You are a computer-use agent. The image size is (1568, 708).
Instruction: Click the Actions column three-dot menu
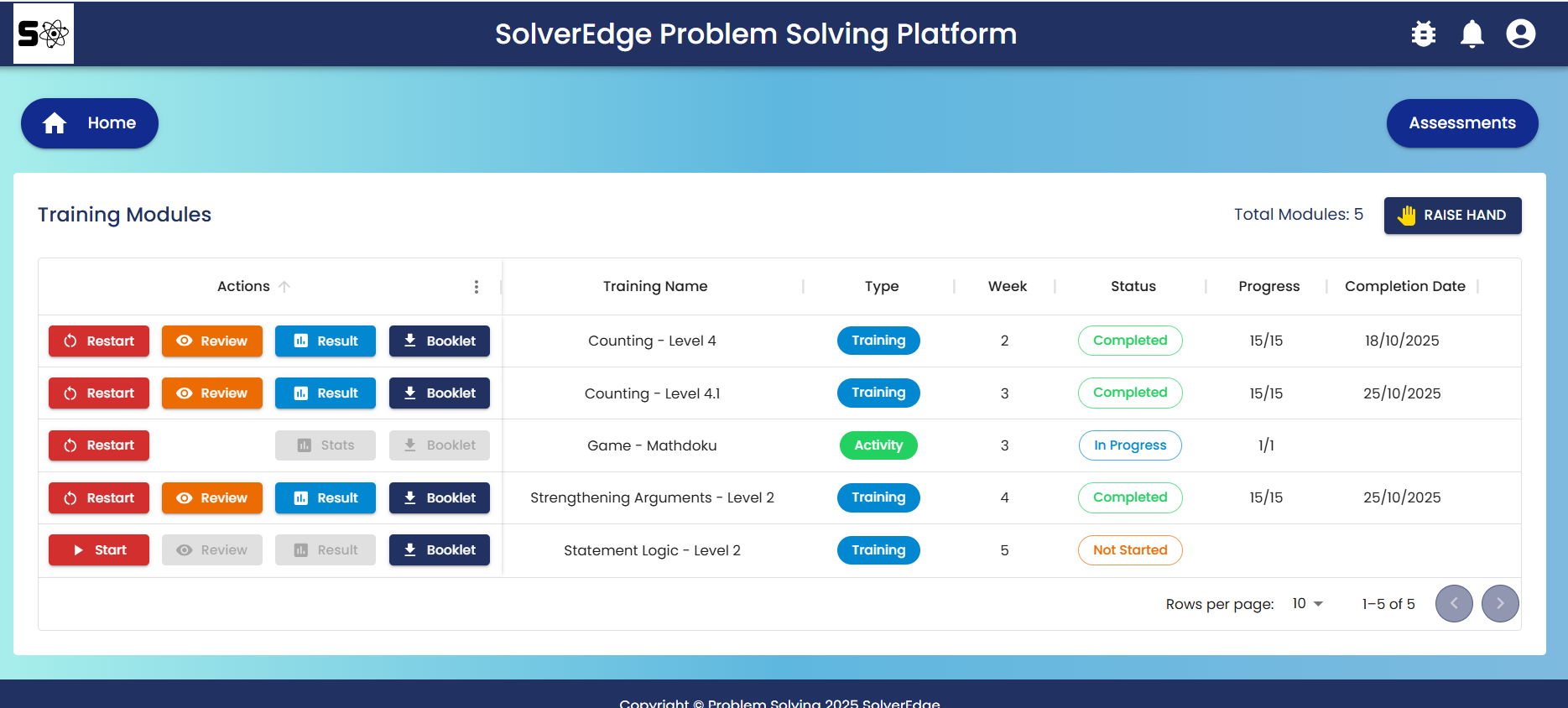477,287
